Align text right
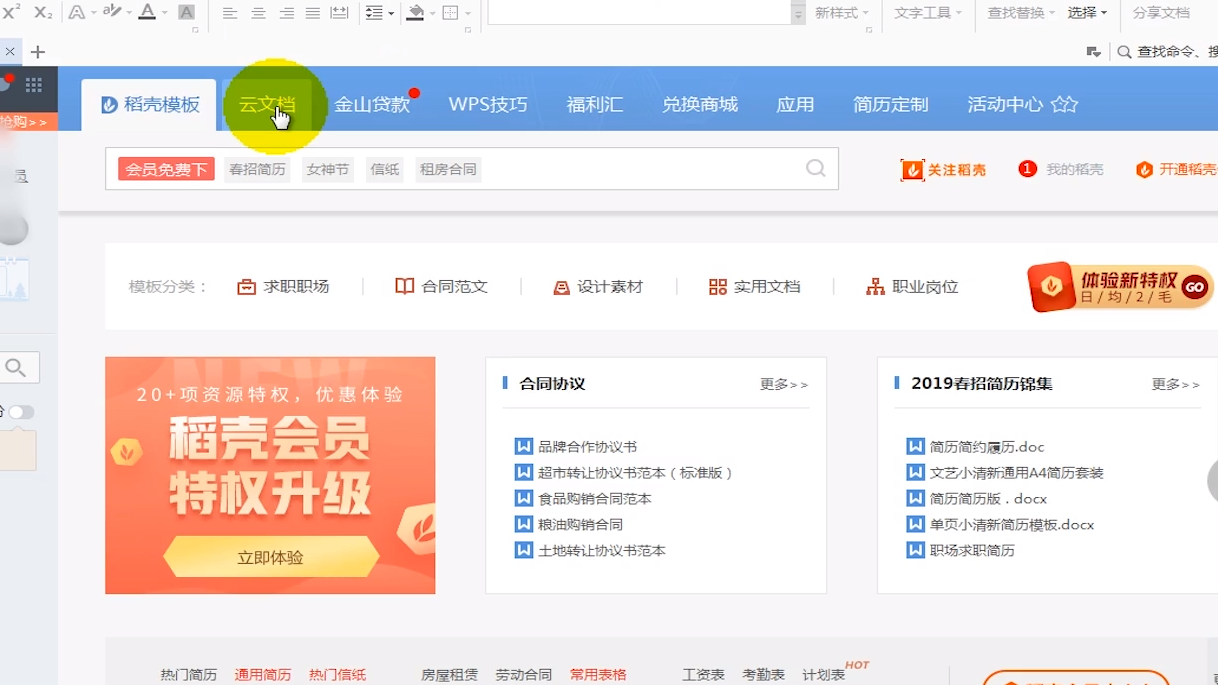This screenshot has width=1218, height=685. [x=286, y=13]
